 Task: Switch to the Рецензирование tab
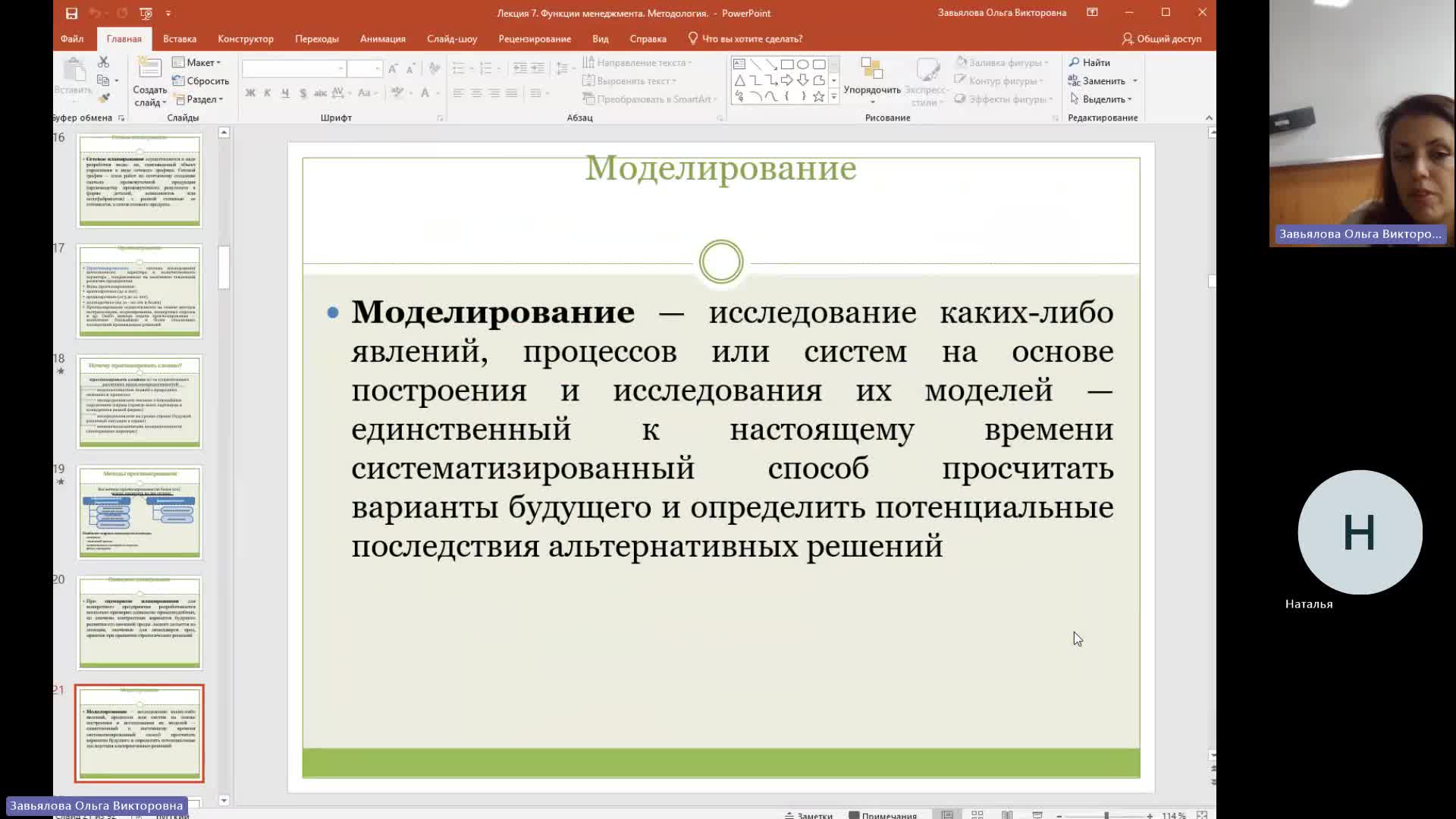(x=535, y=39)
